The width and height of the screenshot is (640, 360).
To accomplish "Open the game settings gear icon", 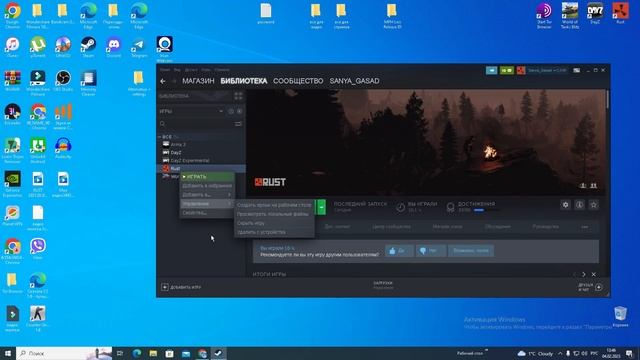I will tap(565, 205).
